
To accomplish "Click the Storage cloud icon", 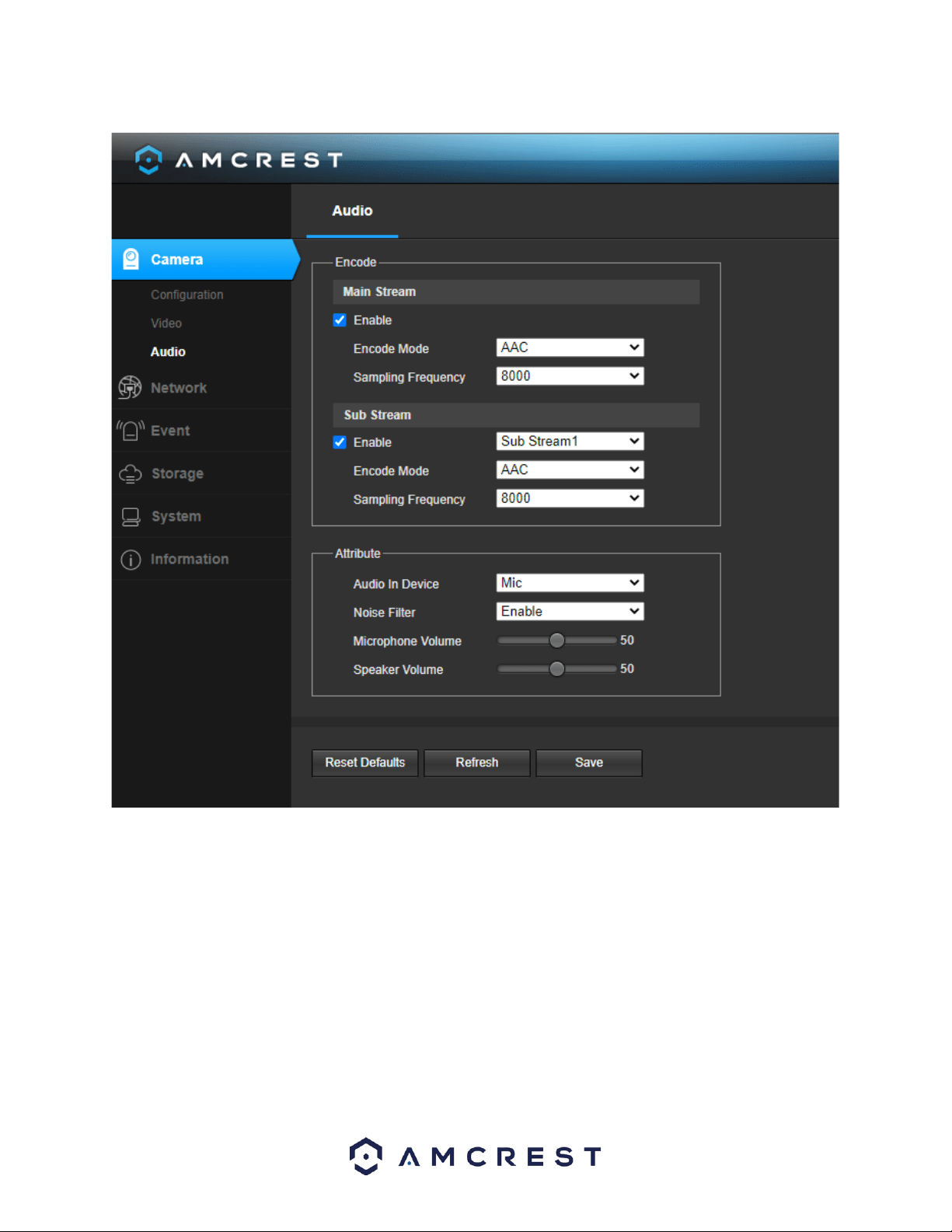I will 131,473.
